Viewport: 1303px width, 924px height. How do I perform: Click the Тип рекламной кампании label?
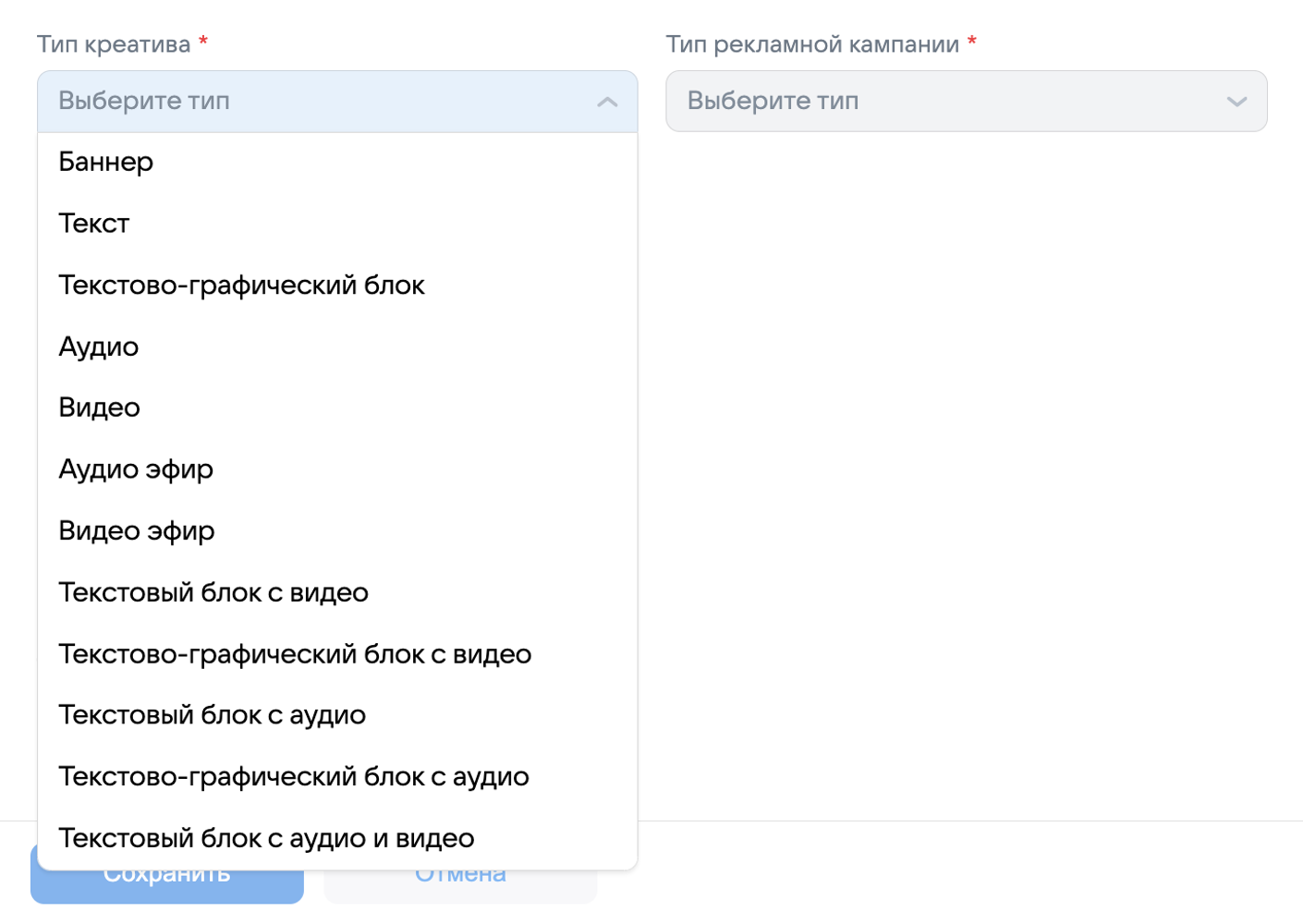(x=812, y=44)
